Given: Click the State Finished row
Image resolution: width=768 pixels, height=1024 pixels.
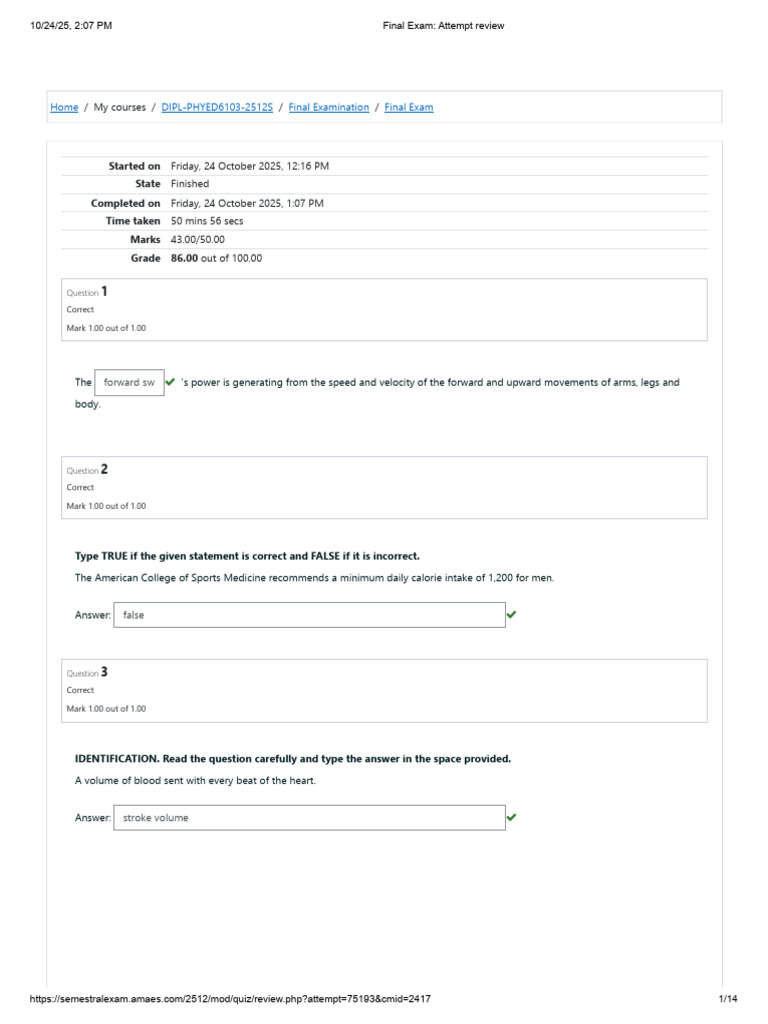Looking at the screenshot, I should [384, 184].
